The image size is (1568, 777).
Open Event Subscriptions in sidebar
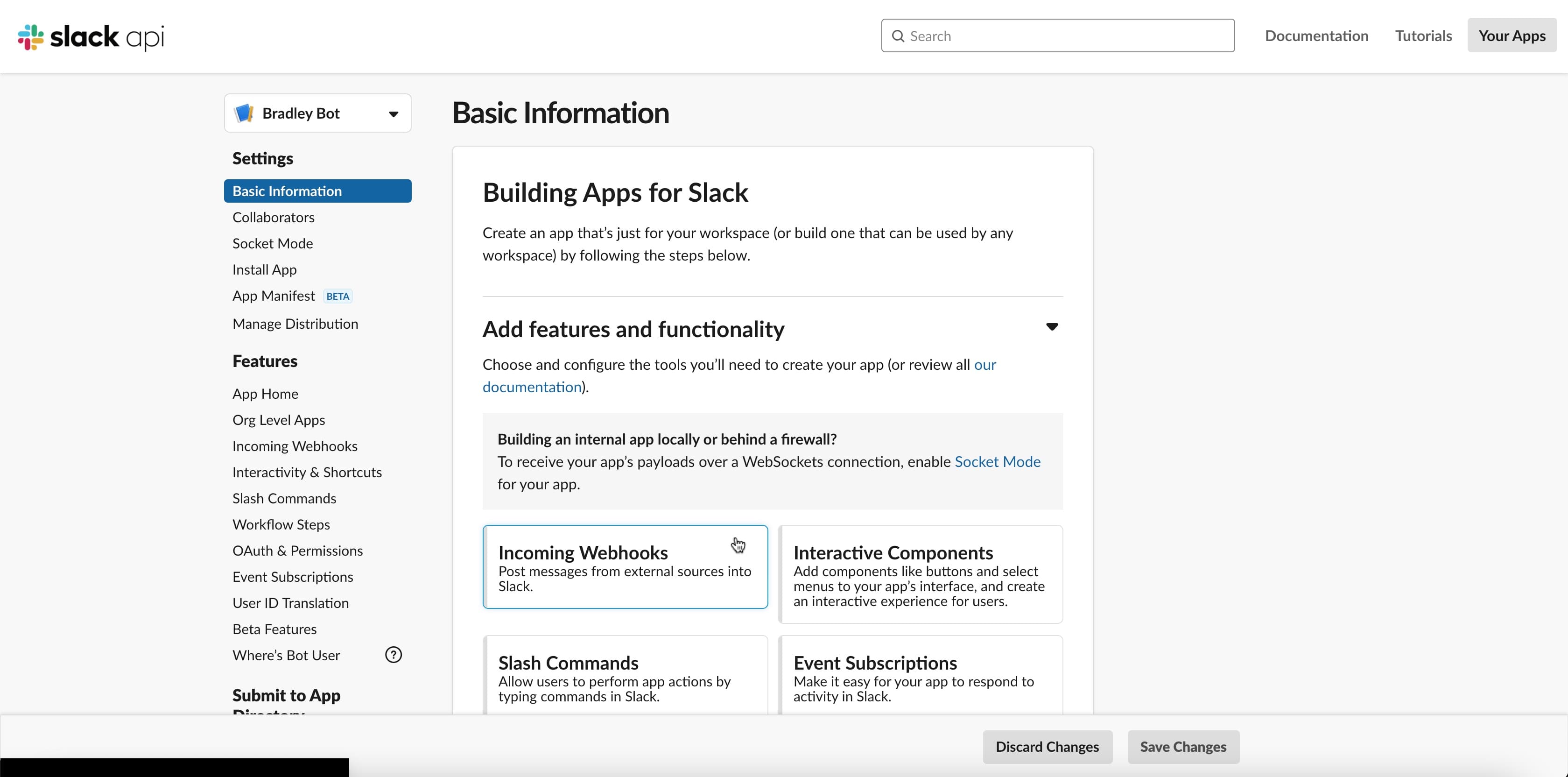click(293, 577)
